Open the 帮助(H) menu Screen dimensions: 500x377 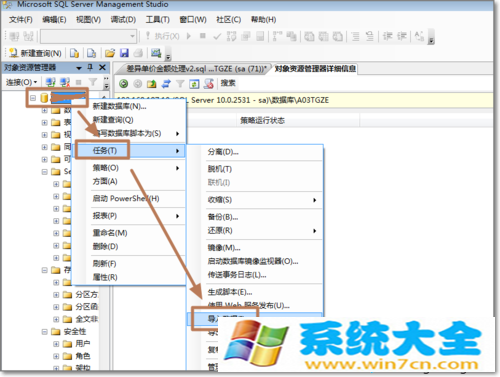point(263,19)
